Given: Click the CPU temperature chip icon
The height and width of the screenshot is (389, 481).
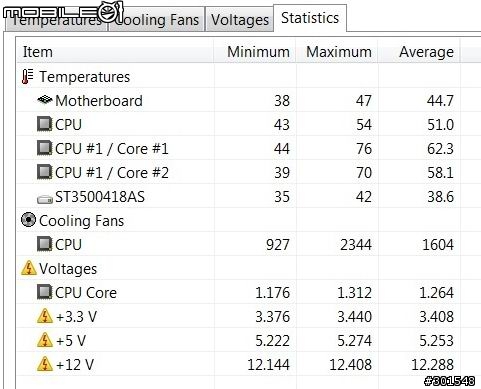Looking at the screenshot, I should click(44, 124).
